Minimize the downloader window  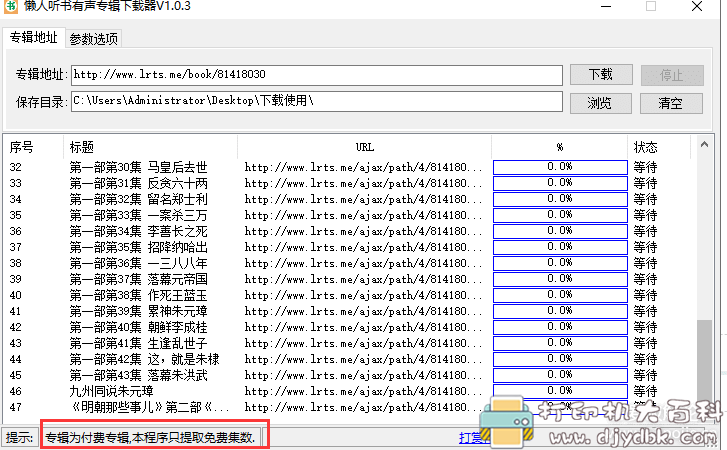[606, 6]
